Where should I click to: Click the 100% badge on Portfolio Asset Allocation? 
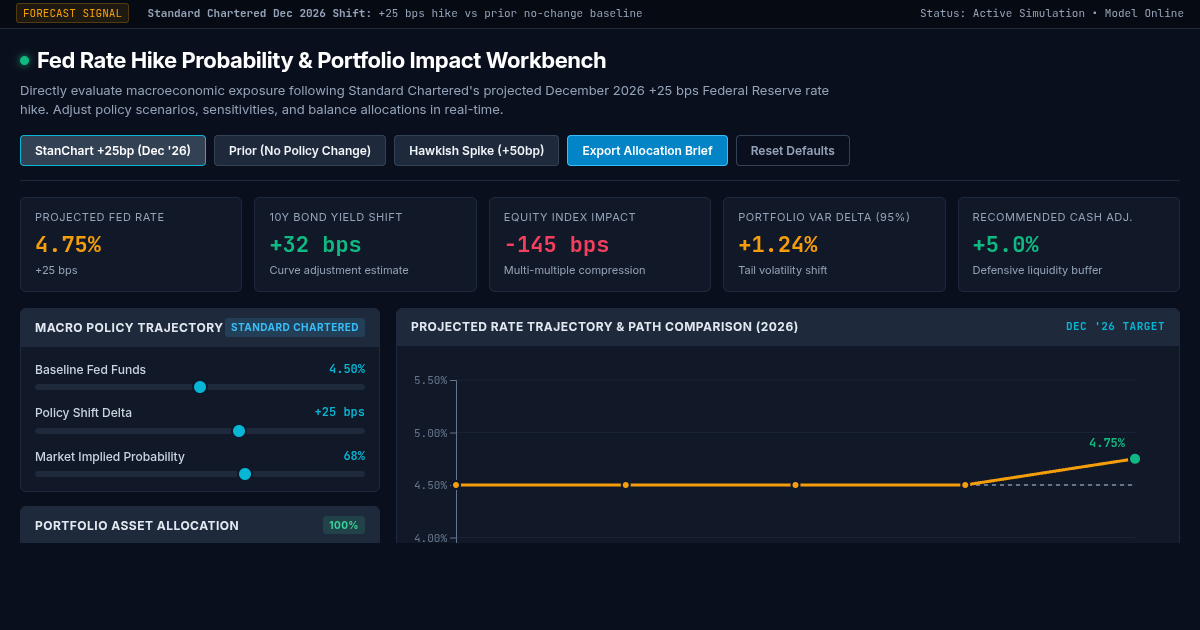tap(344, 525)
